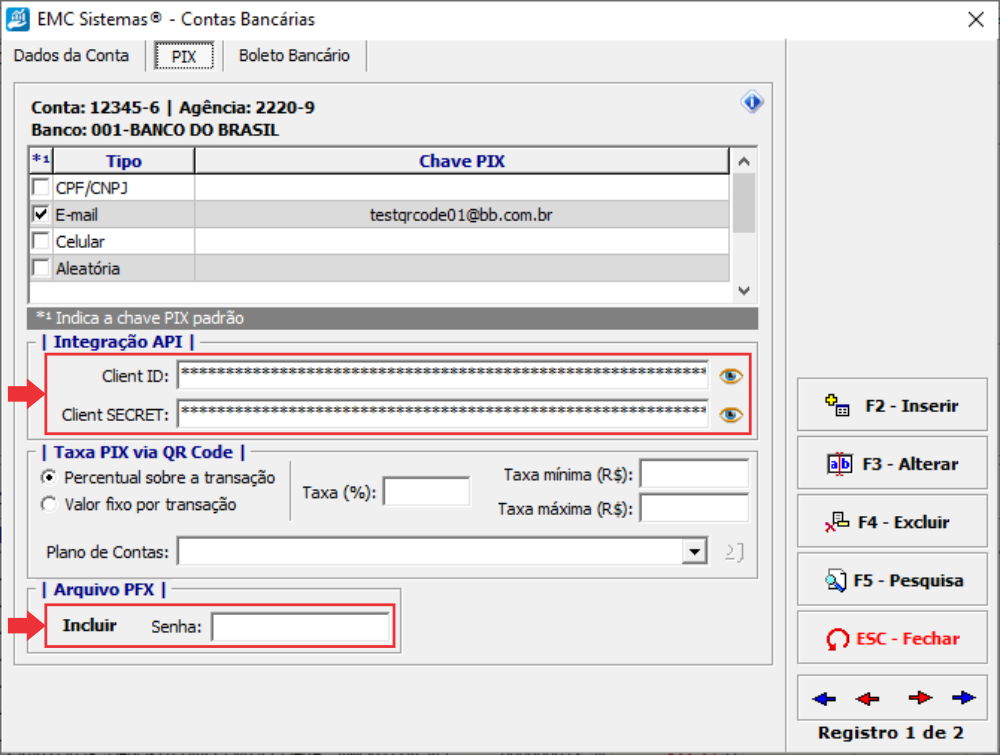Open the Boleto Bancário tab
This screenshot has width=1000, height=755.
tap(294, 56)
